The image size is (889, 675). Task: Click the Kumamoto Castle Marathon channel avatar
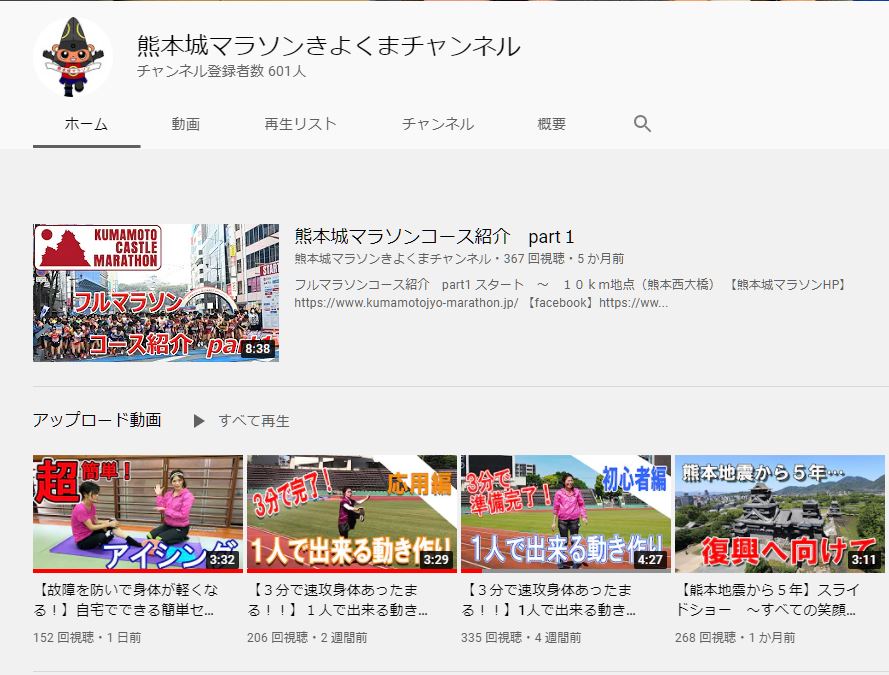[73, 57]
